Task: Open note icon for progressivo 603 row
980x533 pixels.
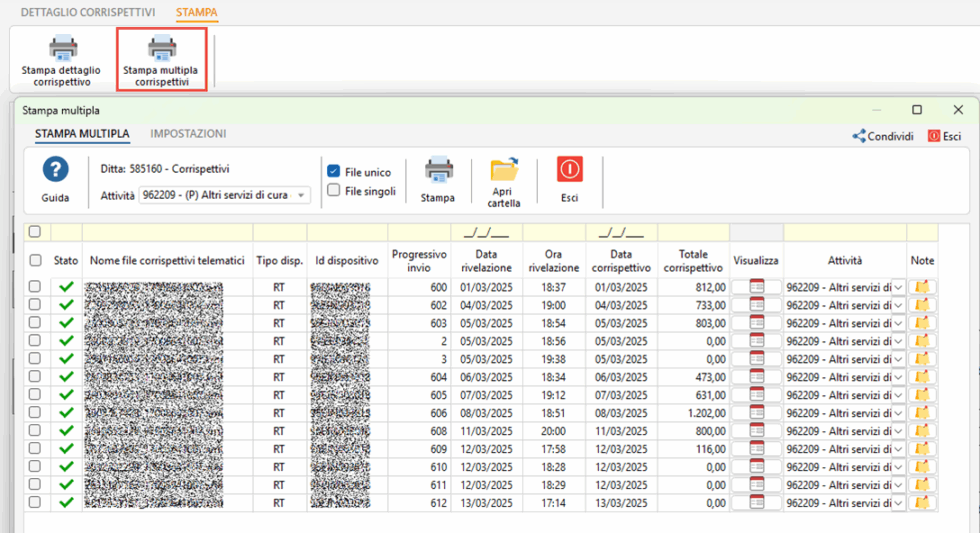Action: (922, 323)
